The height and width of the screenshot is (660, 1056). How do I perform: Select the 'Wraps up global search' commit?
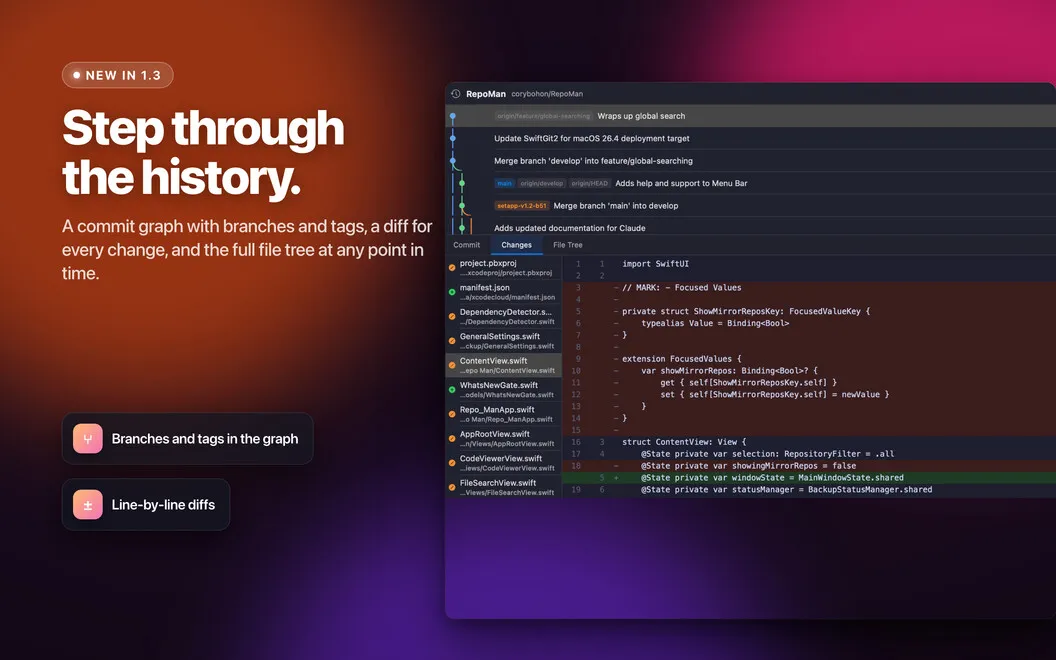750,116
